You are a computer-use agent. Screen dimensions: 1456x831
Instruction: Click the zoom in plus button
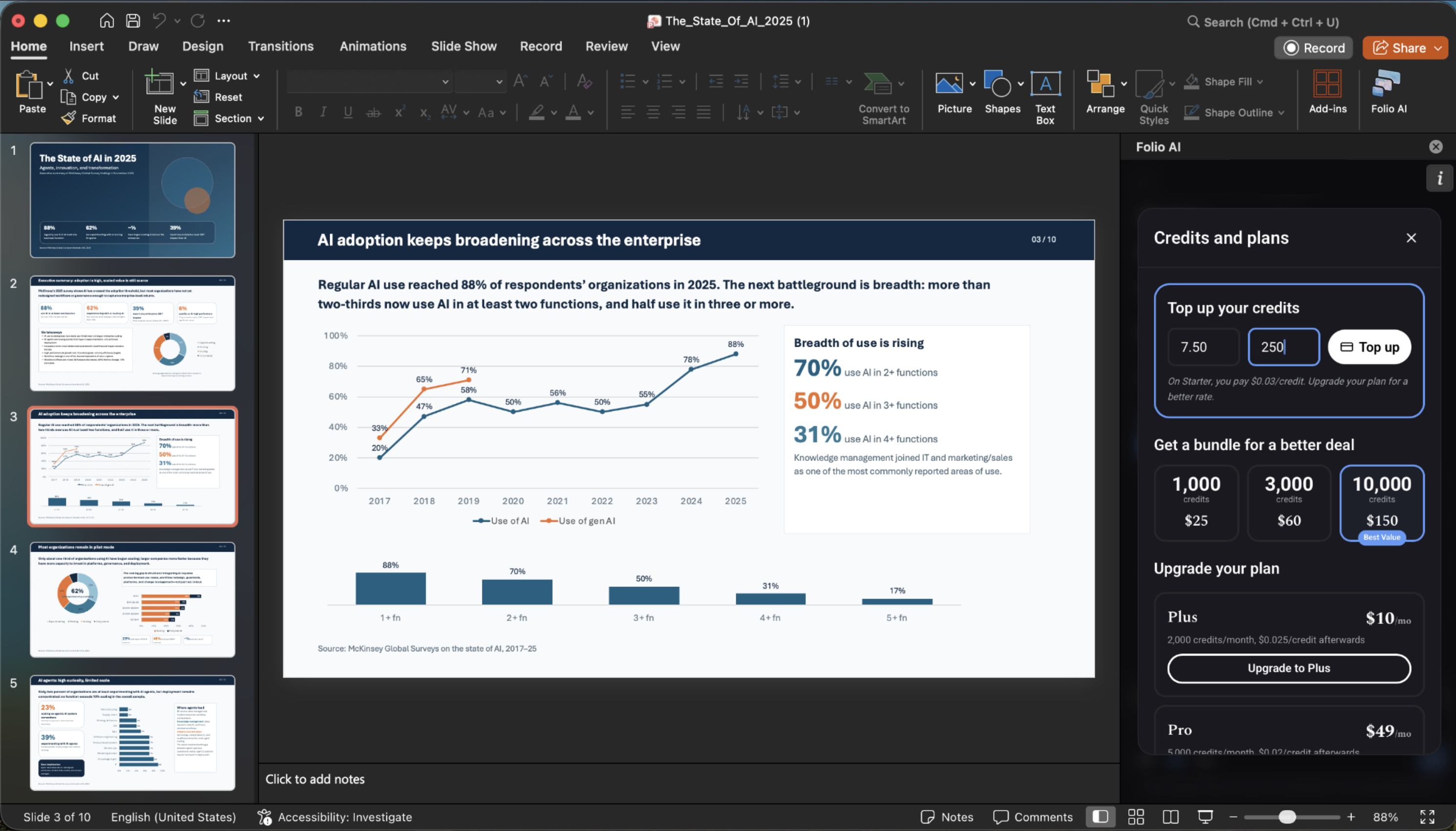(x=1351, y=817)
